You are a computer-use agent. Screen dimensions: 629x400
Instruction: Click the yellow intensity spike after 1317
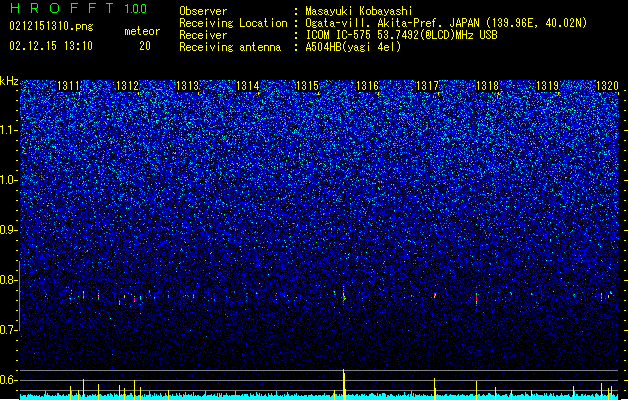point(434,388)
